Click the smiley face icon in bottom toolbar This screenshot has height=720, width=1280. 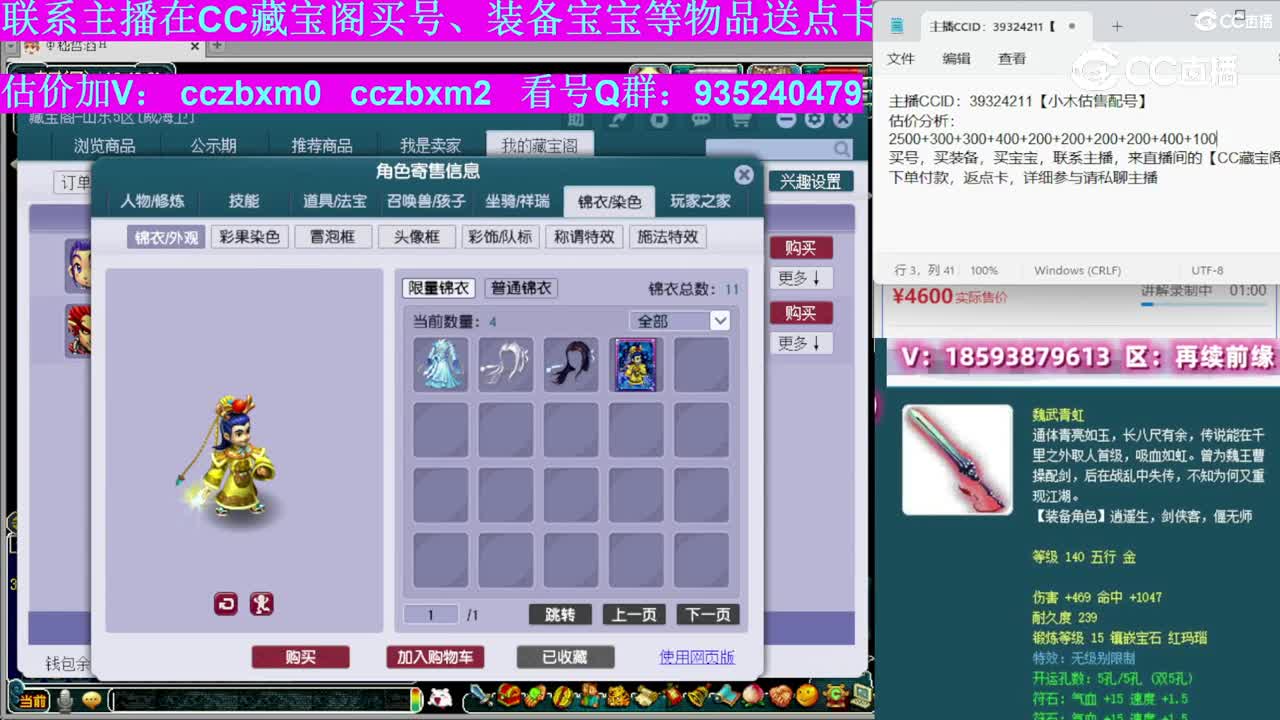[x=807, y=696]
